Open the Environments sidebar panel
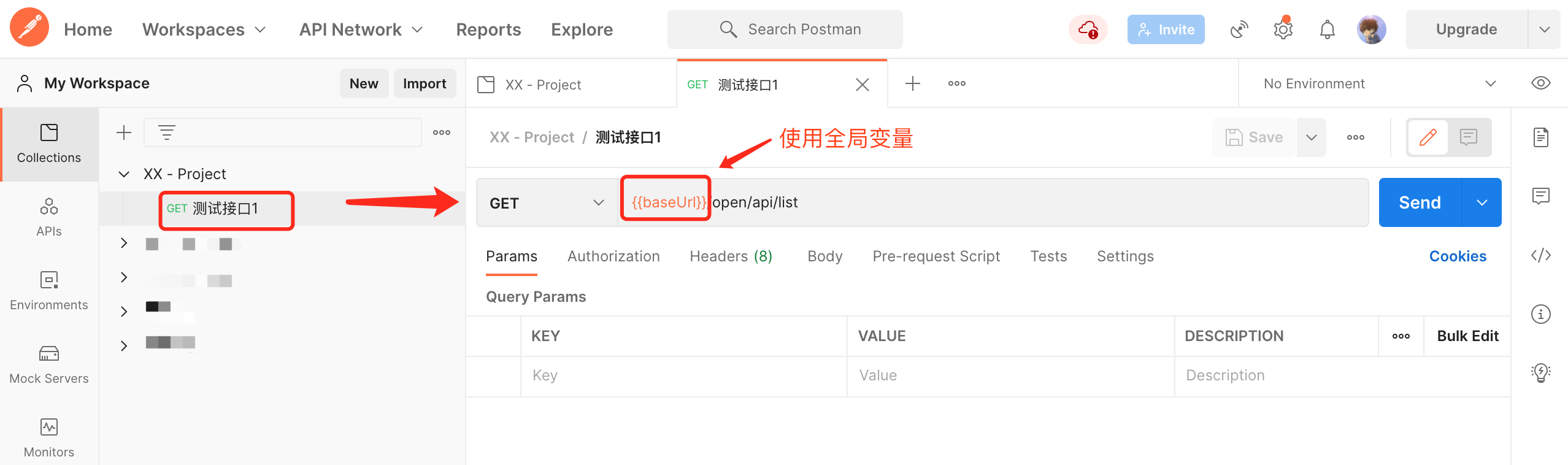 [x=49, y=292]
